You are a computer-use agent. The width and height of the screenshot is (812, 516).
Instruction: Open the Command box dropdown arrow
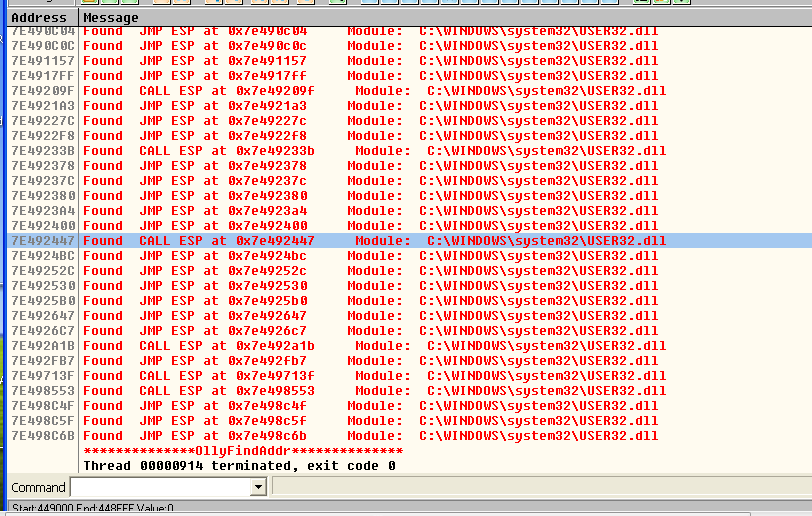(x=258, y=487)
